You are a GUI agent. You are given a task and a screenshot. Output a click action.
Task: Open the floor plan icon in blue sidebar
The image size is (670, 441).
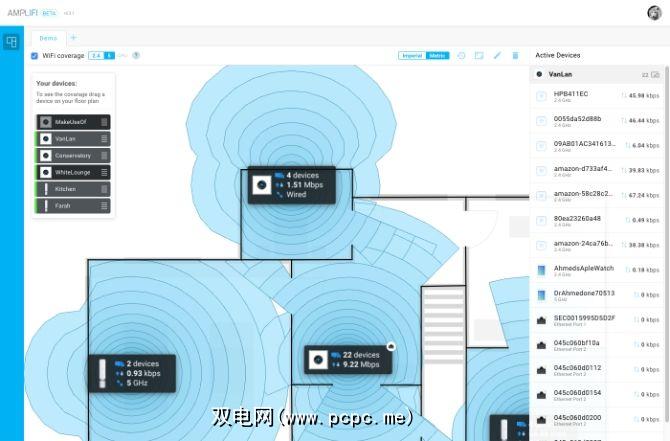(x=11, y=41)
